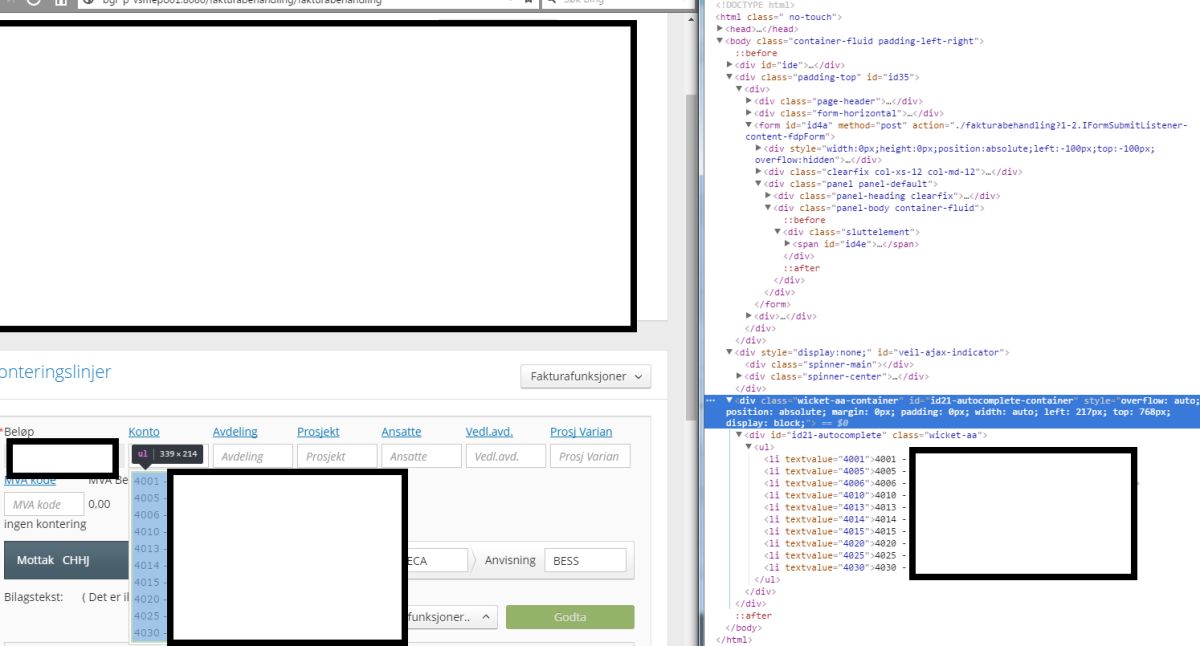Focus the Avdeling input field
This screenshot has width=1200, height=646.
[252, 456]
